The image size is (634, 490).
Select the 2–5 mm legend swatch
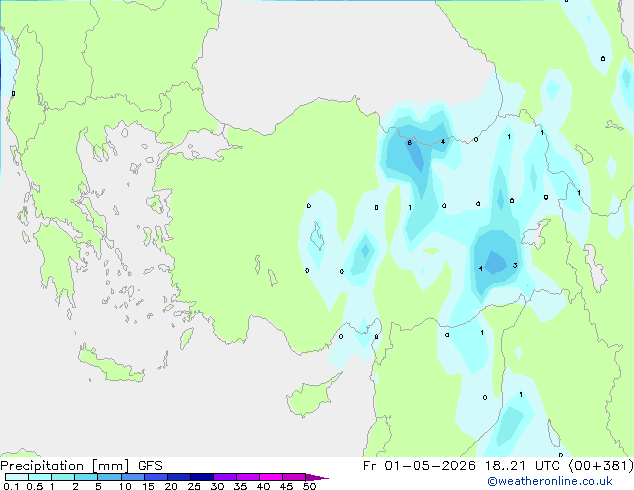coord(86,477)
